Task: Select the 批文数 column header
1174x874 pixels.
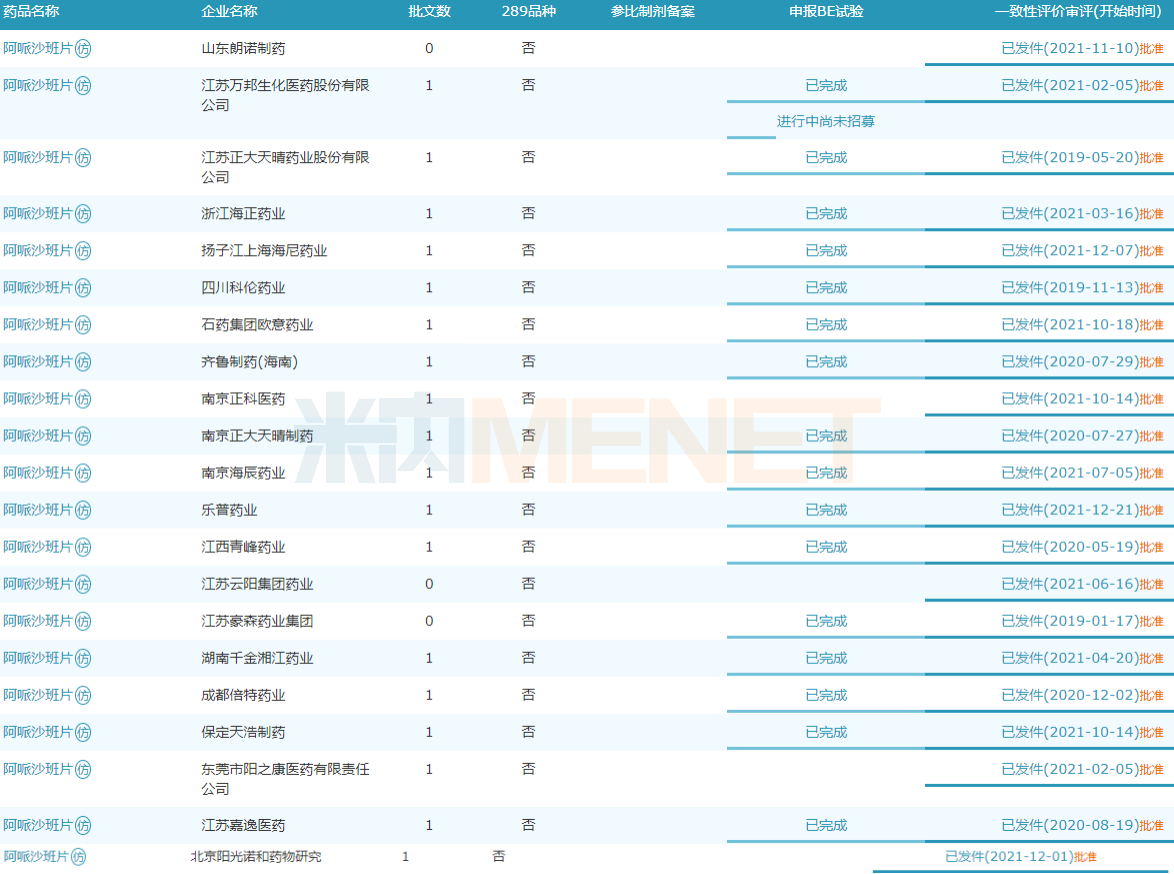Action: click(x=429, y=11)
